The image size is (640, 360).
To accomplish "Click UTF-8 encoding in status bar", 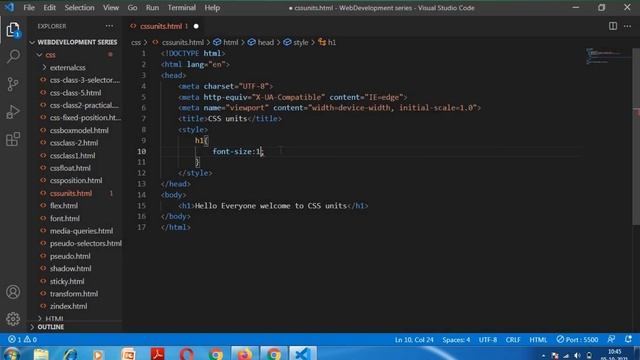I will [x=488, y=340].
